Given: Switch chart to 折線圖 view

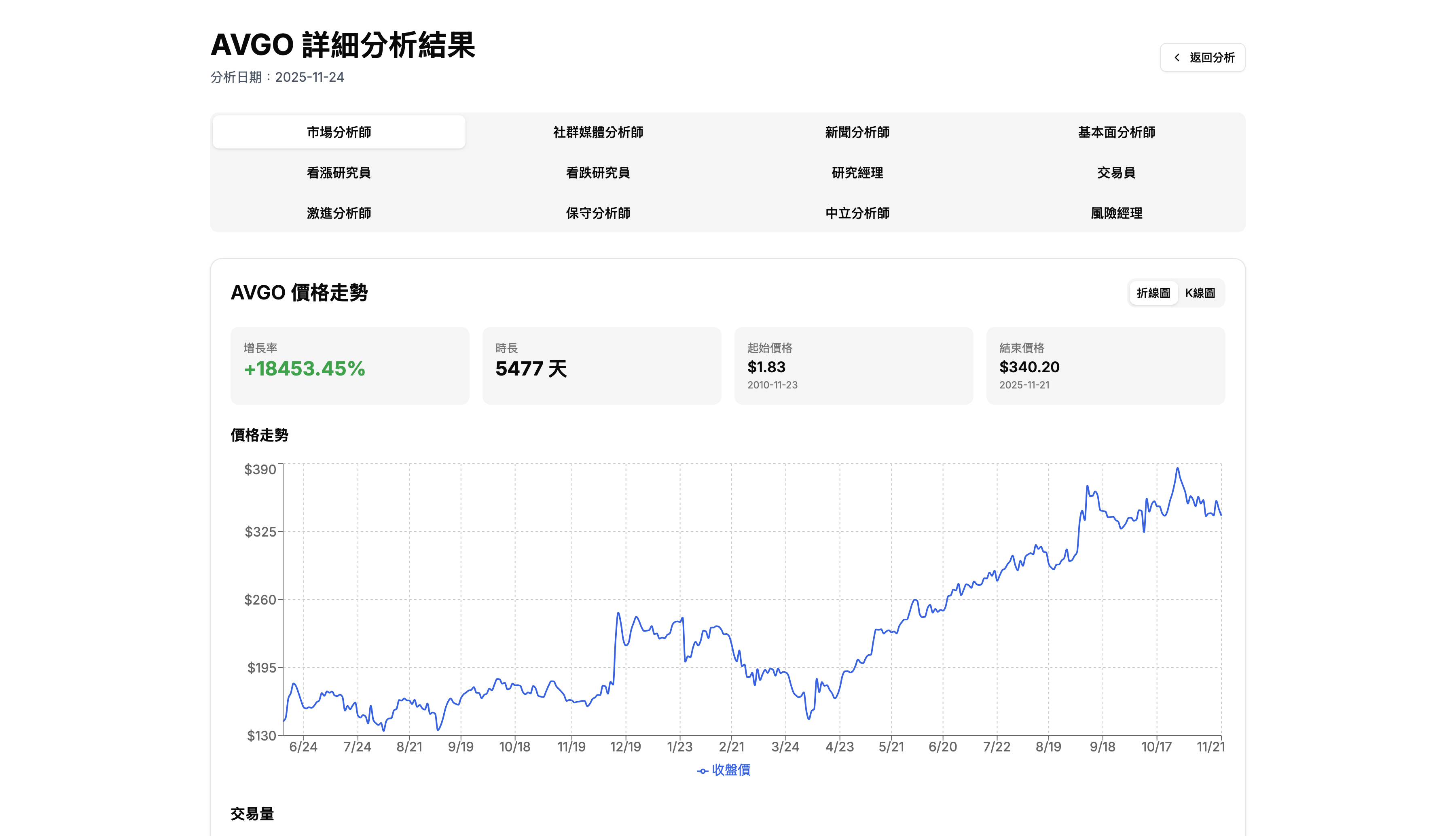Looking at the screenshot, I should click(x=1153, y=293).
